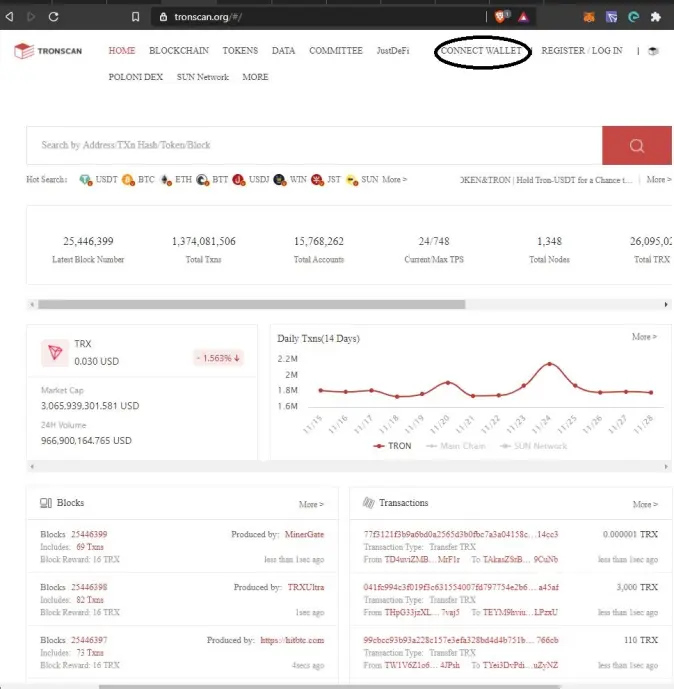The height and width of the screenshot is (689, 674).
Task: Open transaction hash starting 041fc994
Action: [x=461, y=587]
